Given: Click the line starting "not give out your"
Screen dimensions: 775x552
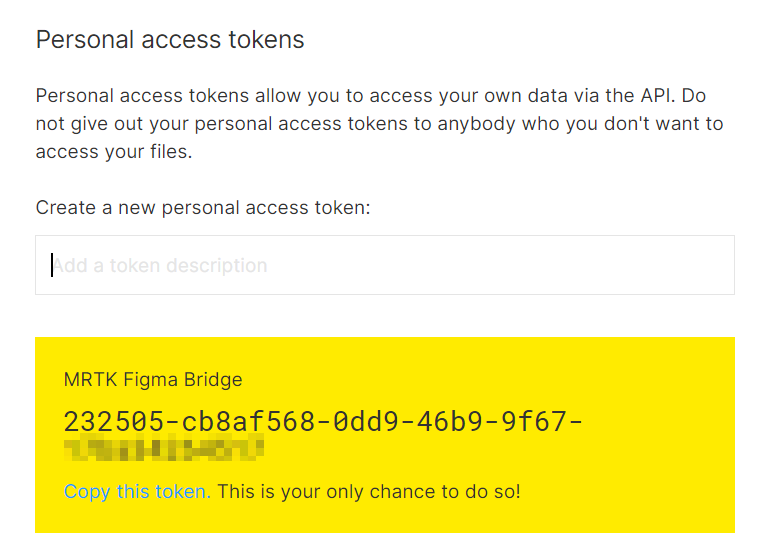Looking at the screenshot, I should tap(379, 124).
